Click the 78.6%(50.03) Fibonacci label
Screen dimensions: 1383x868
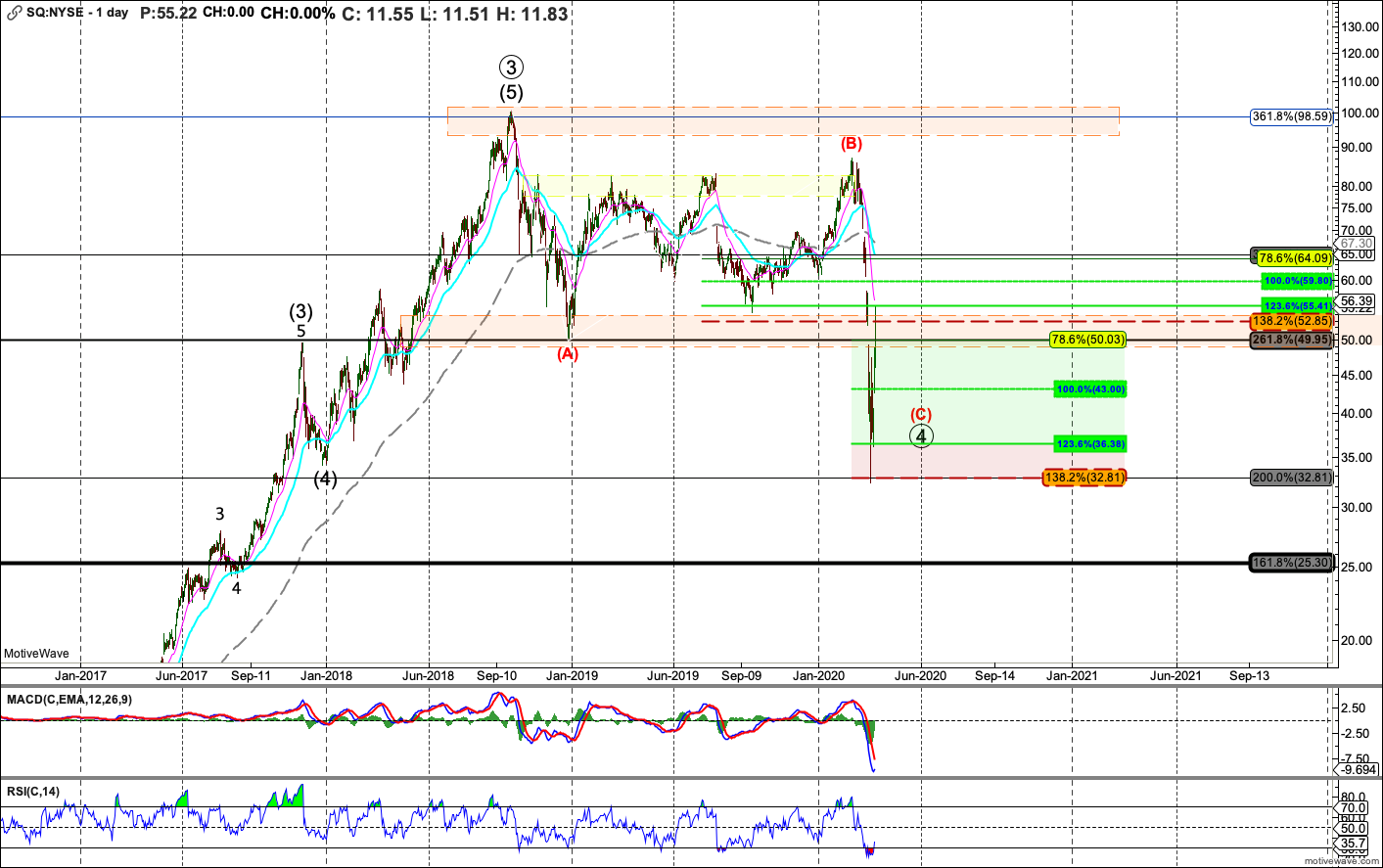tap(1087, 340)
